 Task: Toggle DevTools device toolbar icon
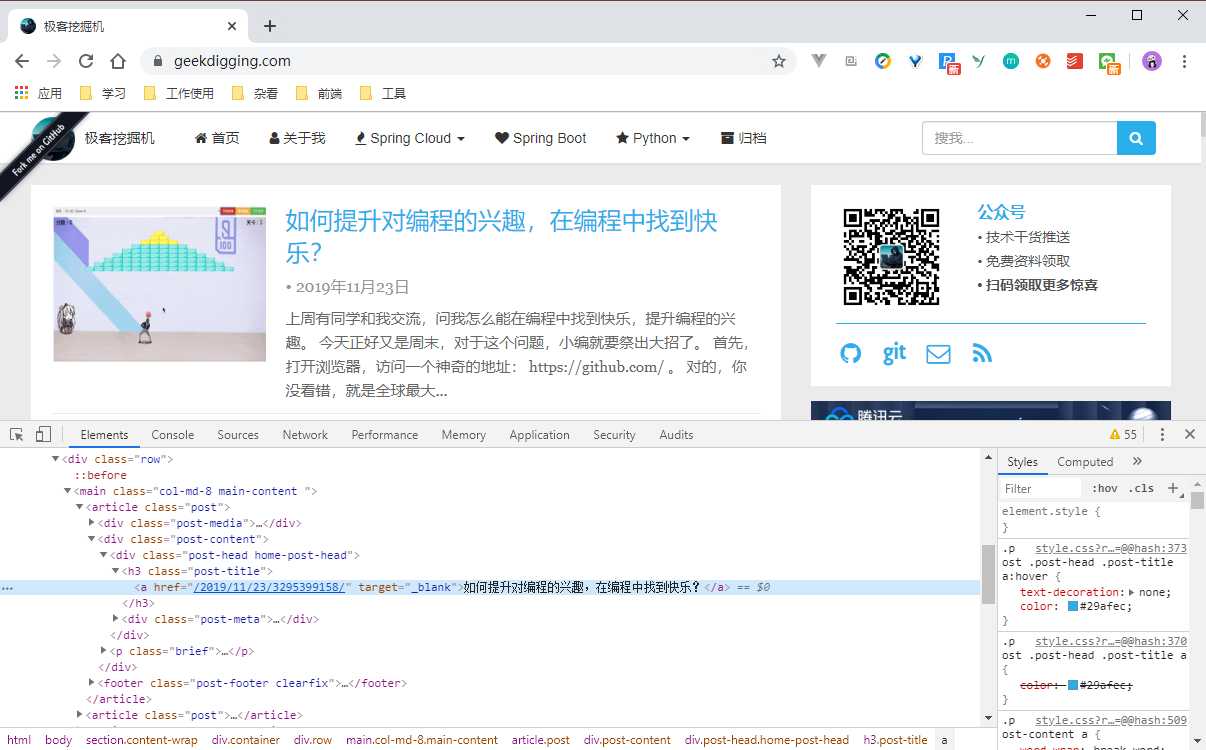coord(43,434)
